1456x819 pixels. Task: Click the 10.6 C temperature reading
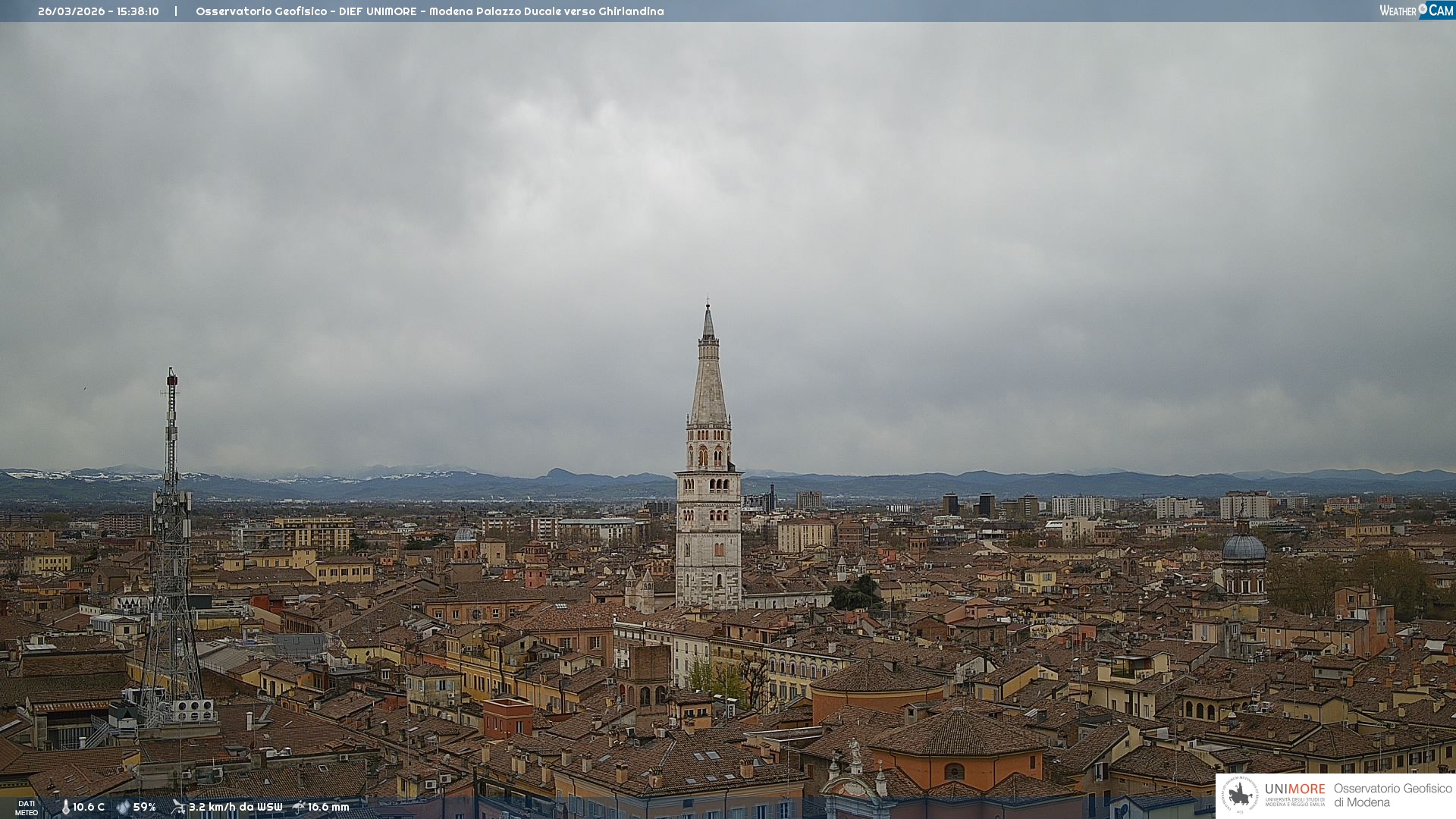point(89,807)
